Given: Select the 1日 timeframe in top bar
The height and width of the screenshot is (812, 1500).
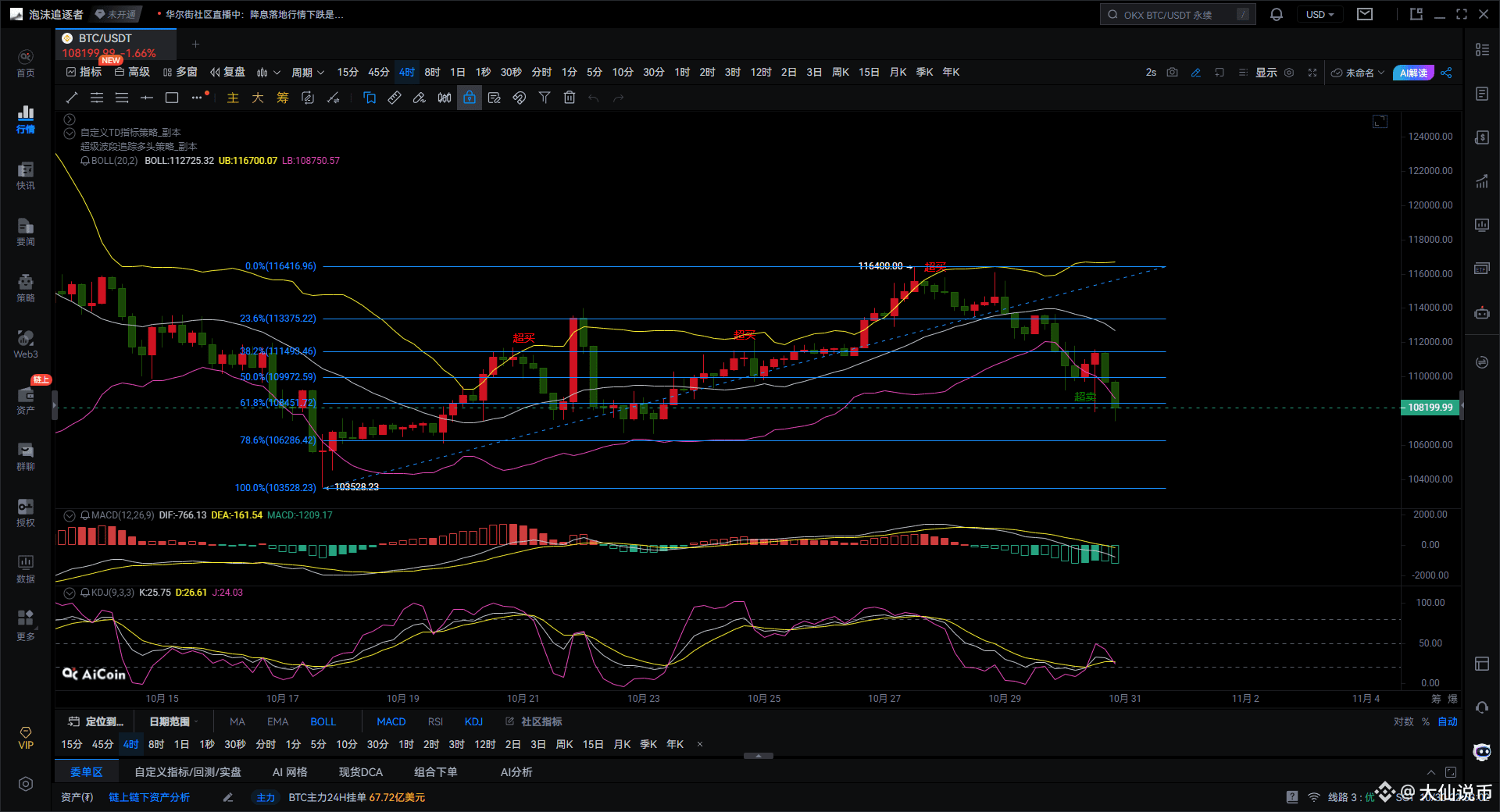Looking at the screenshot, I should (457, 73).
